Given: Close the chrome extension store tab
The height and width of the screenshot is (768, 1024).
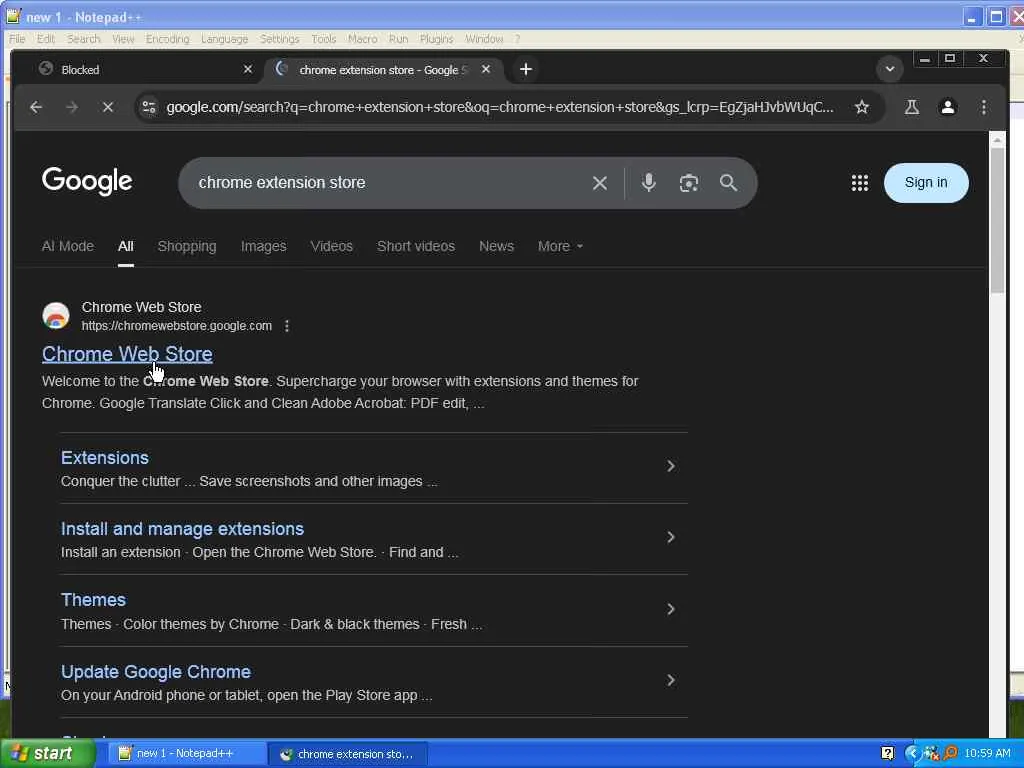Looking at the screenshot, I should pyautogui.click(x=486, y=69).
